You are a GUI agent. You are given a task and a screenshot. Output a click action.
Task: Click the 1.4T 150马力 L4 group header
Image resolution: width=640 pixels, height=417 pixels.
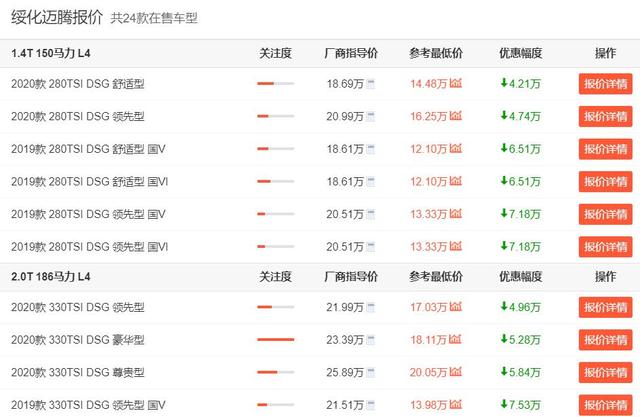pyautogui.click(x=51, y=53)
